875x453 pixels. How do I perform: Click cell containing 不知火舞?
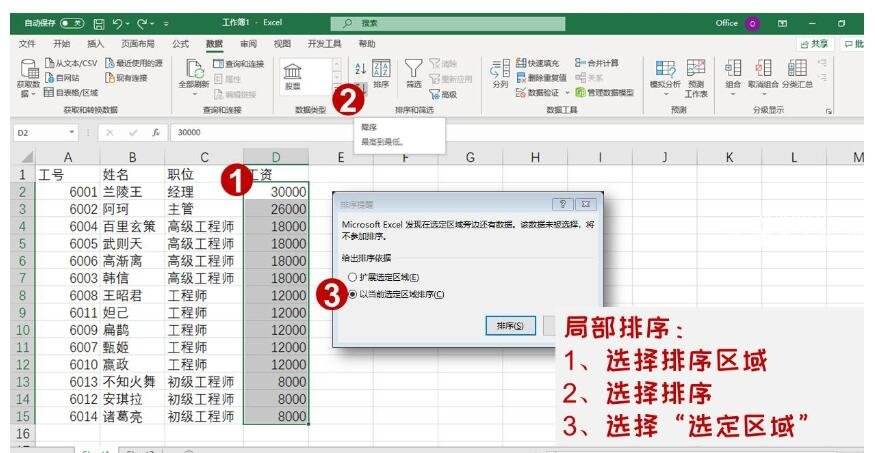click(x=132, y=382)
